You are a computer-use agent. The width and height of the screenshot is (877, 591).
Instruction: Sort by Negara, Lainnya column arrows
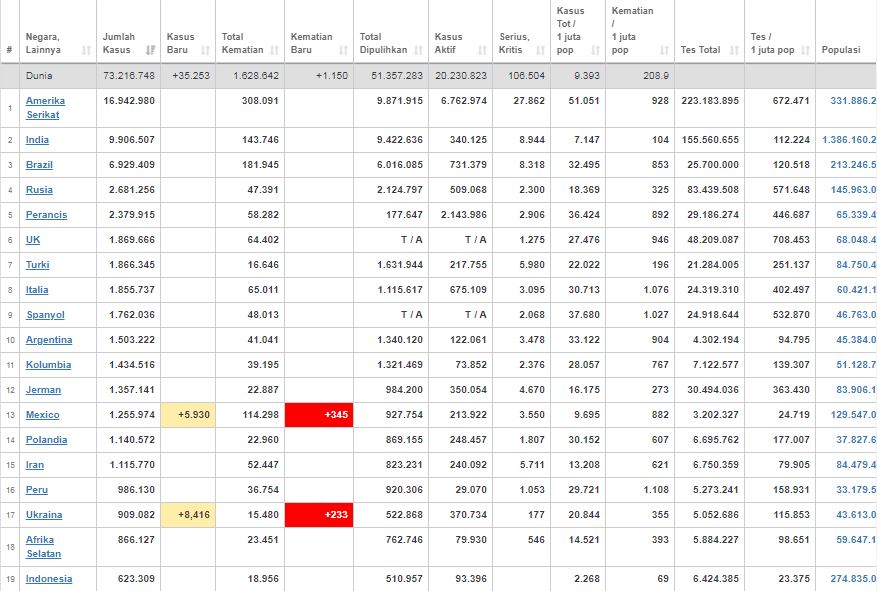[x=86, y=50]
